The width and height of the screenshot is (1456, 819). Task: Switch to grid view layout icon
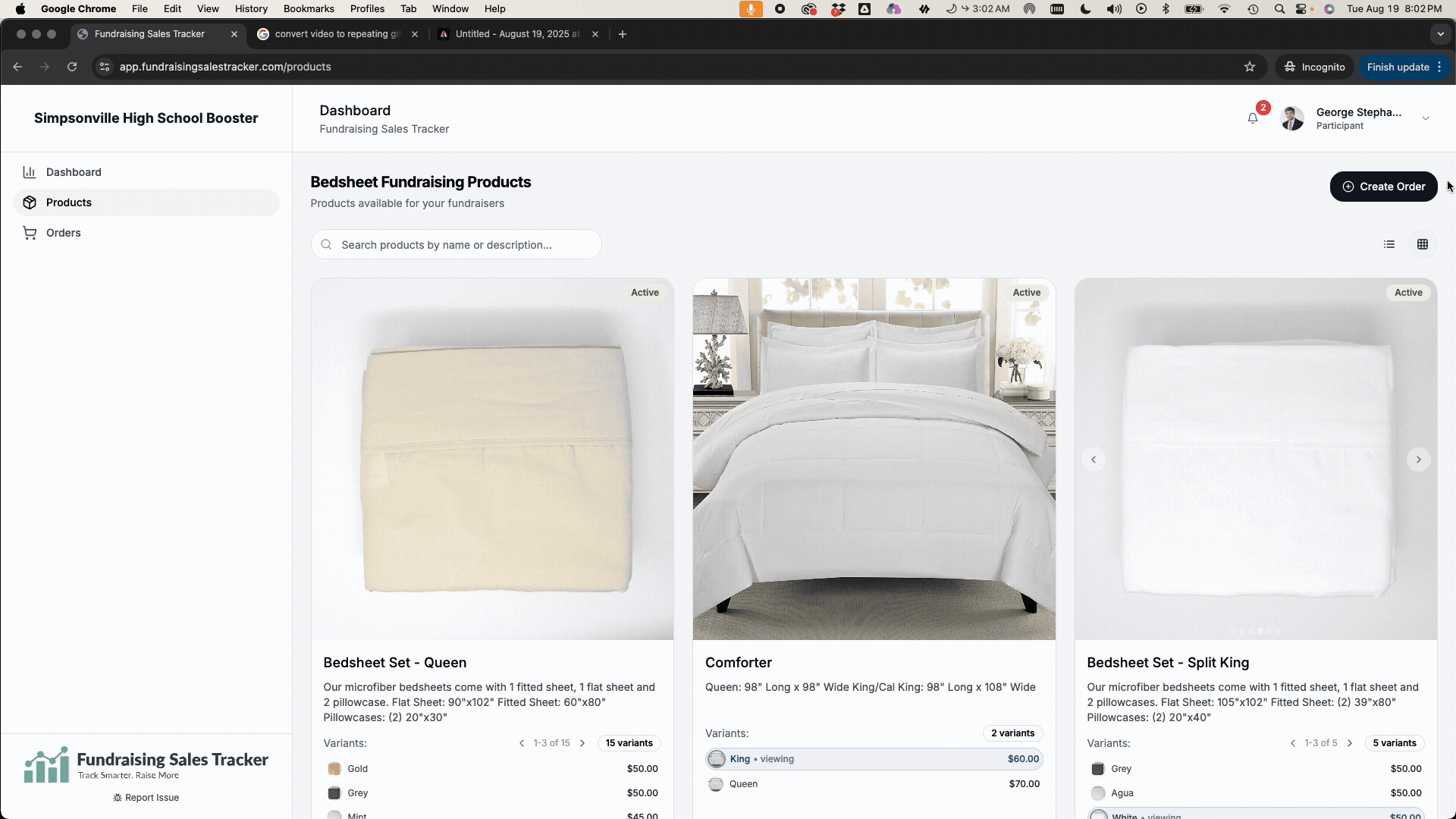point(1422,244)
